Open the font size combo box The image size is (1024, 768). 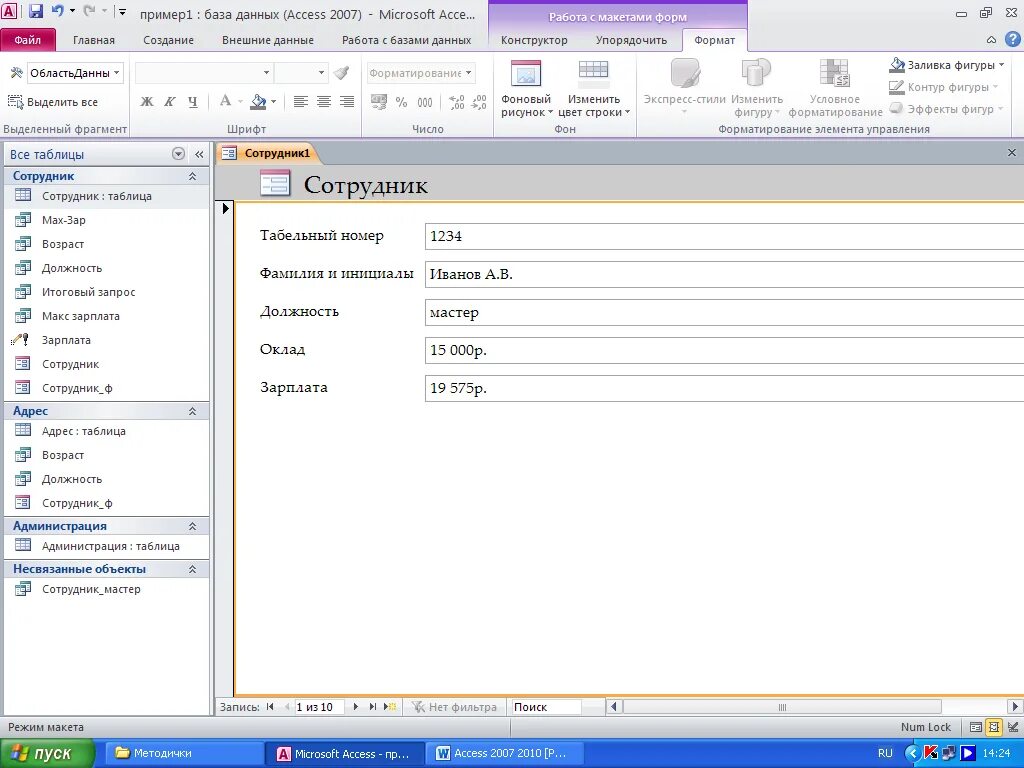pyautogui.click(x=321, y=72)
